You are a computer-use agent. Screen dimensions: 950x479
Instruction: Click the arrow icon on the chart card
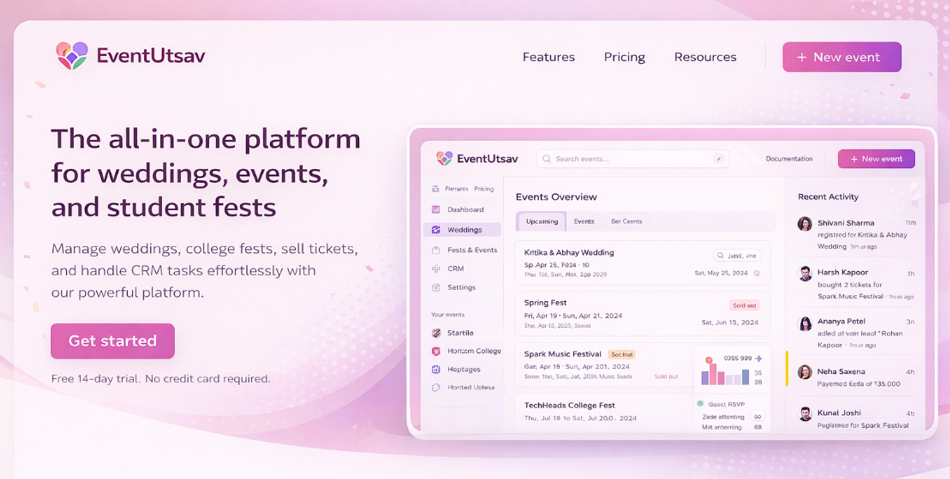click(x=759, y=358)
